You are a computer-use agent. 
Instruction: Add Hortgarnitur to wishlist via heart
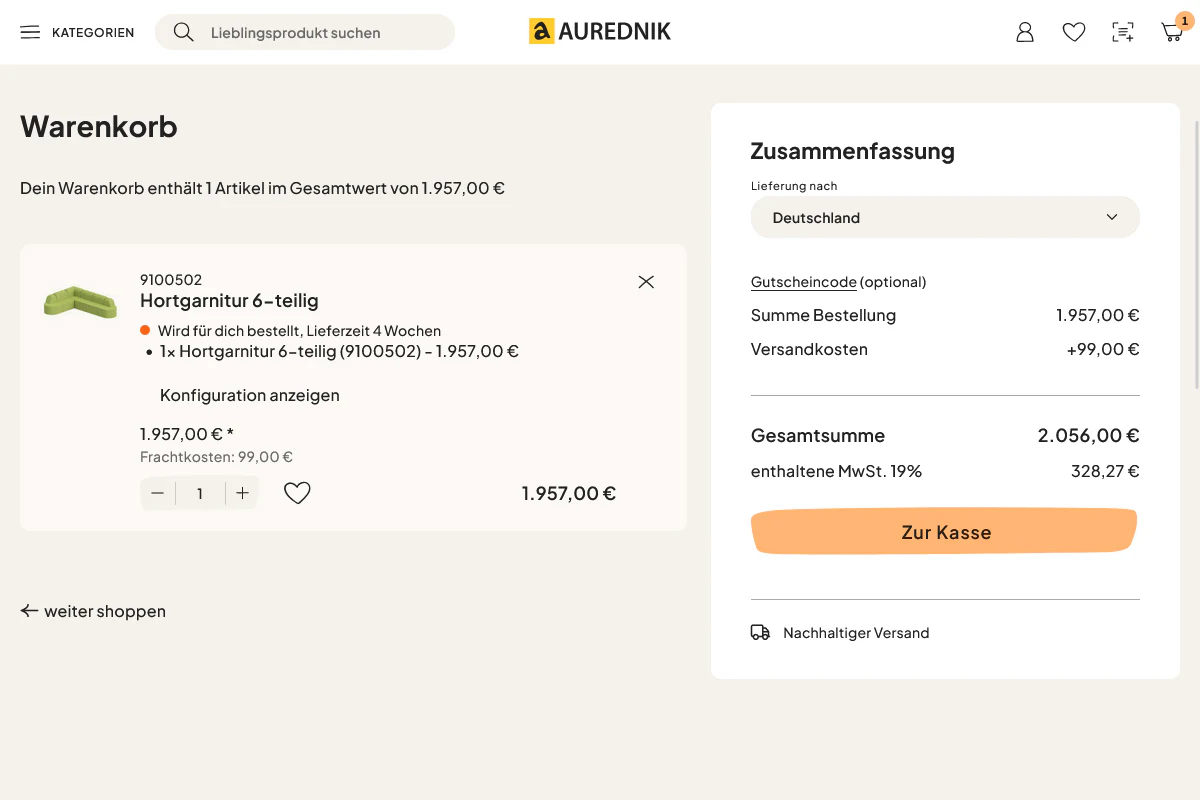point(297,493)
